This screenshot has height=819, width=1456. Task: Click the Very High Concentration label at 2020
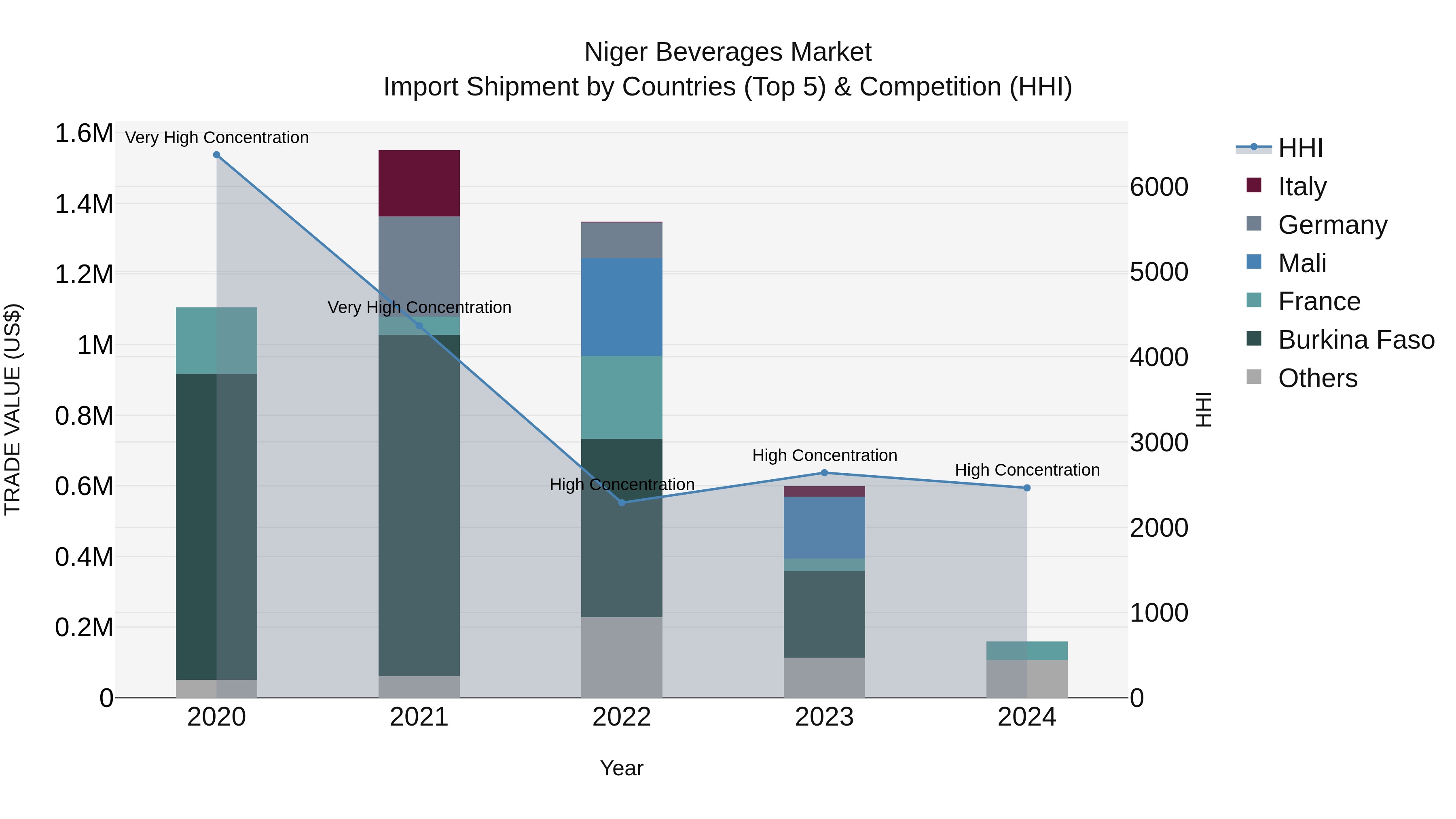tap(217, 138)
